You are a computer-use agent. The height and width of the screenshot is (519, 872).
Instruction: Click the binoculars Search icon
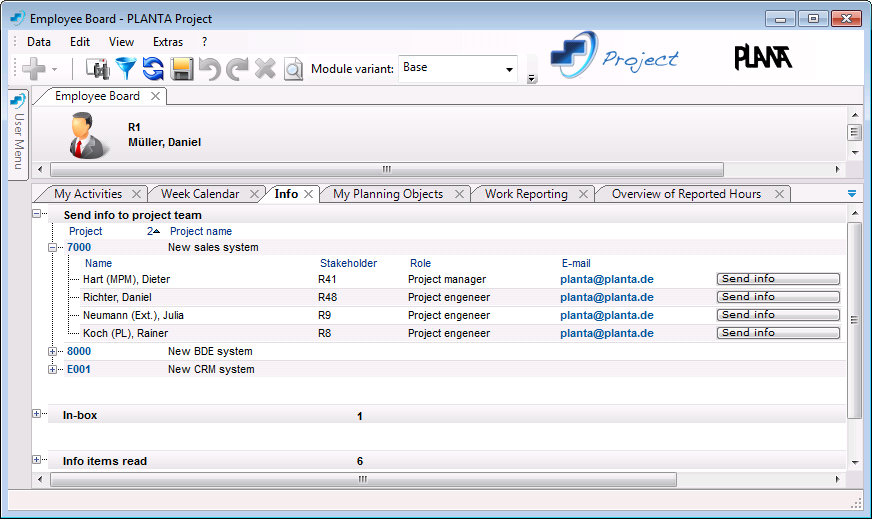point(98,69)
